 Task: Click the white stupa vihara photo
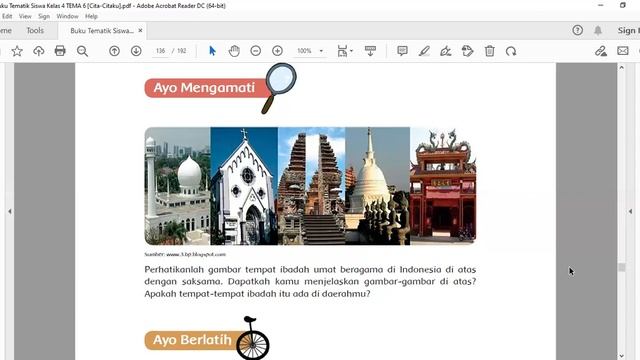click(x=378, y=186)
